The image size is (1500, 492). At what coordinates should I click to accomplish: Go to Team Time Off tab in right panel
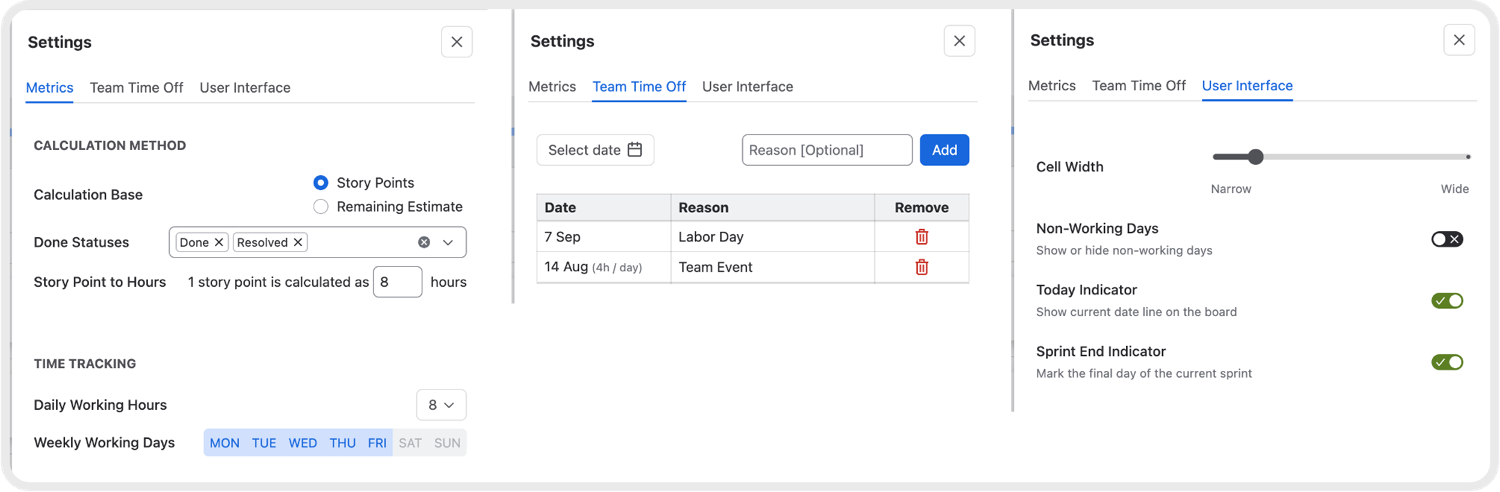pyautogui.click(x=1139, y=86)
